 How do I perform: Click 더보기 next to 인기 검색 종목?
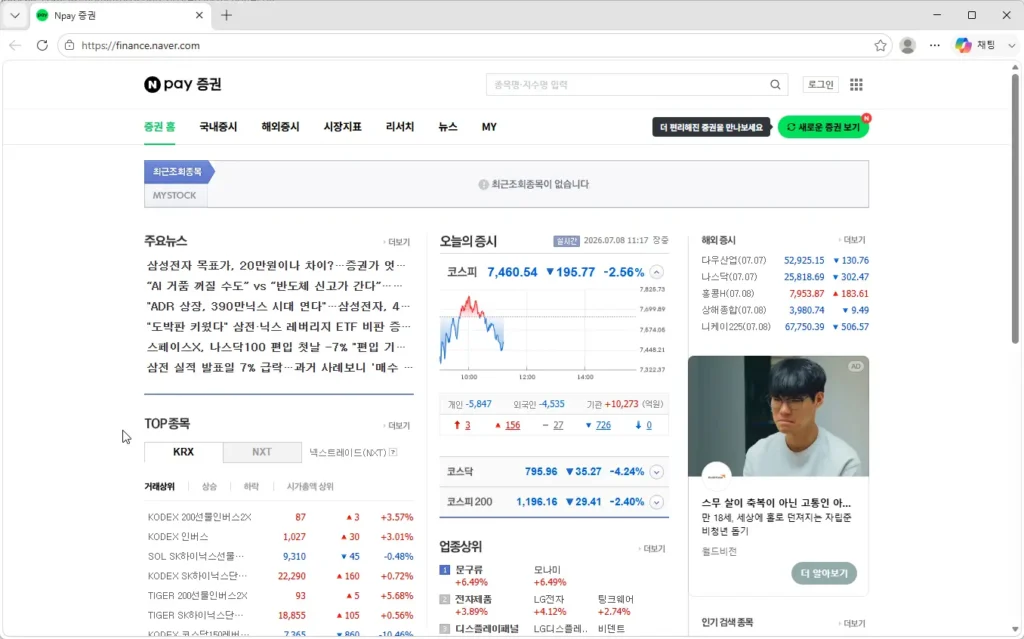pyautogui.click(x=852, y=623)
